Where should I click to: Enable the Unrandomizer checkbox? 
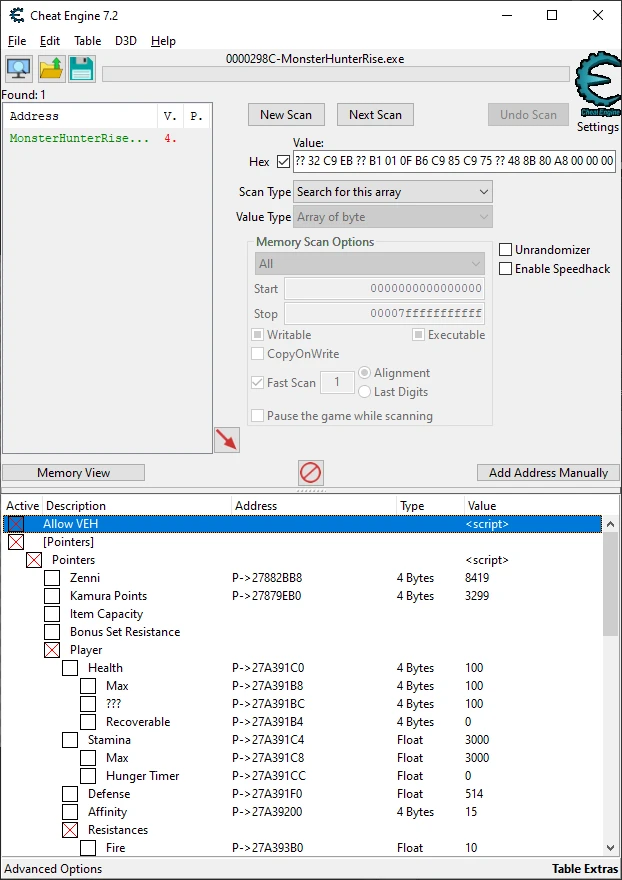point(505,250)
